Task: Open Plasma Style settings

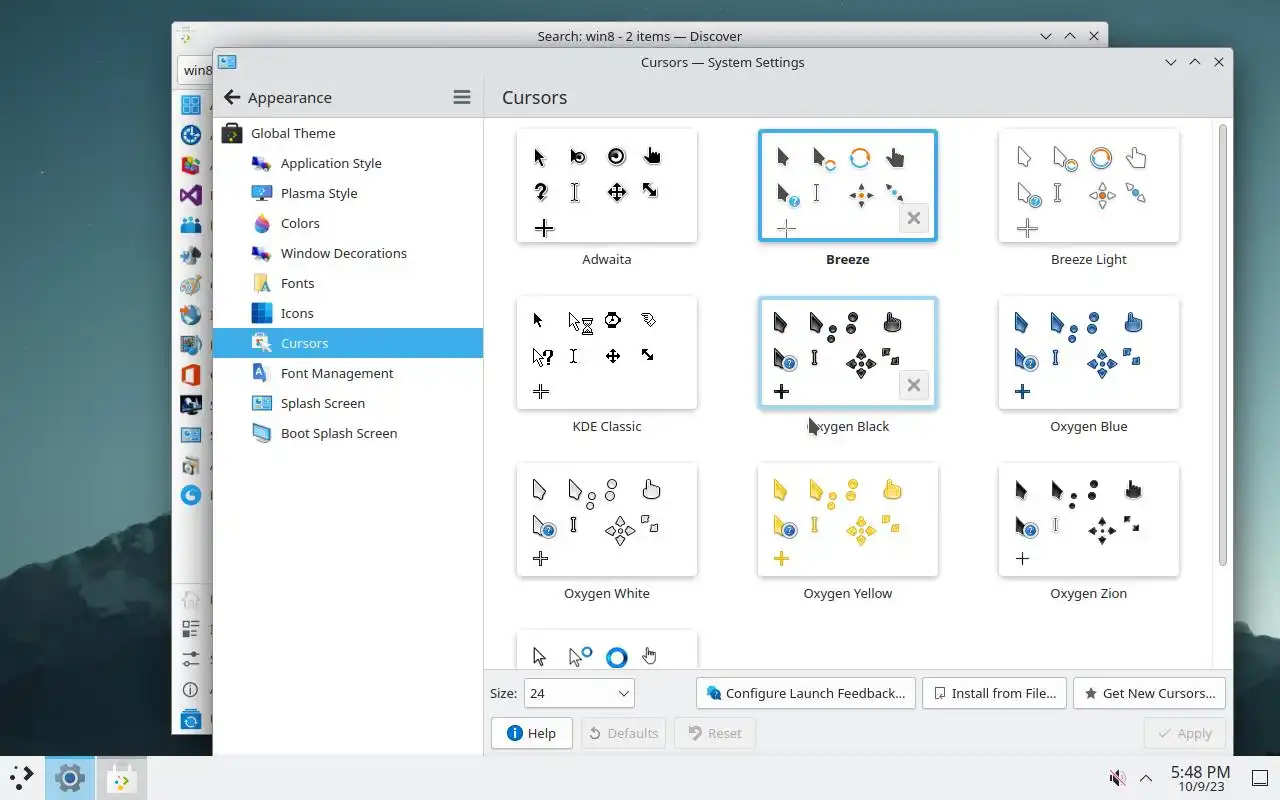Action: click(x=348, y=193)
